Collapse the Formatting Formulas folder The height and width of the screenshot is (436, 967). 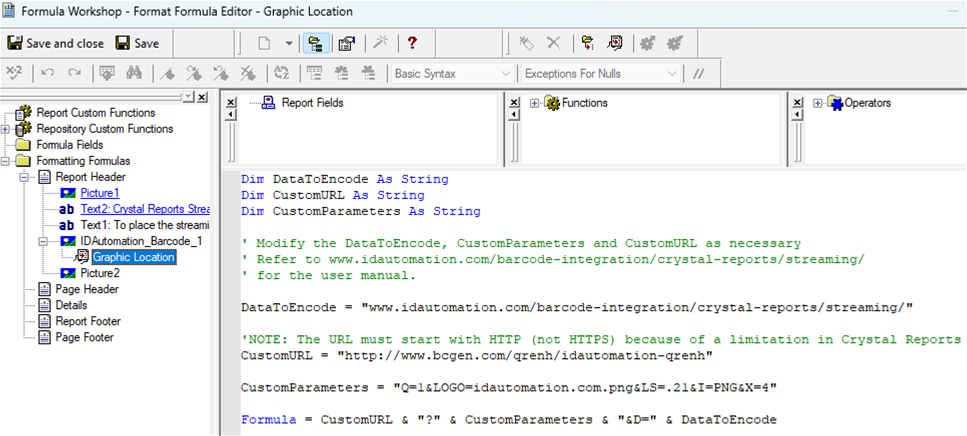point(6,161)
